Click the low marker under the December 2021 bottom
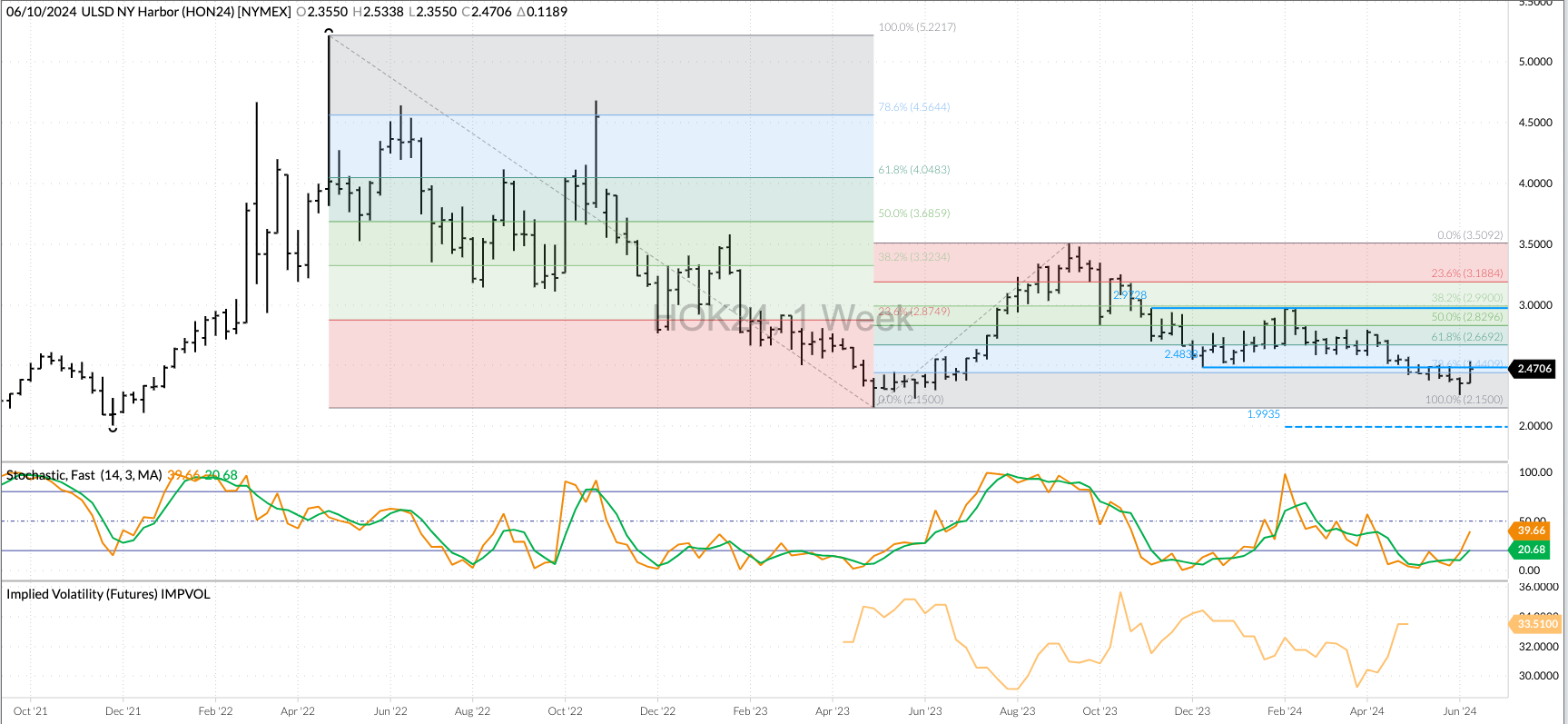 tap(113, 429)
